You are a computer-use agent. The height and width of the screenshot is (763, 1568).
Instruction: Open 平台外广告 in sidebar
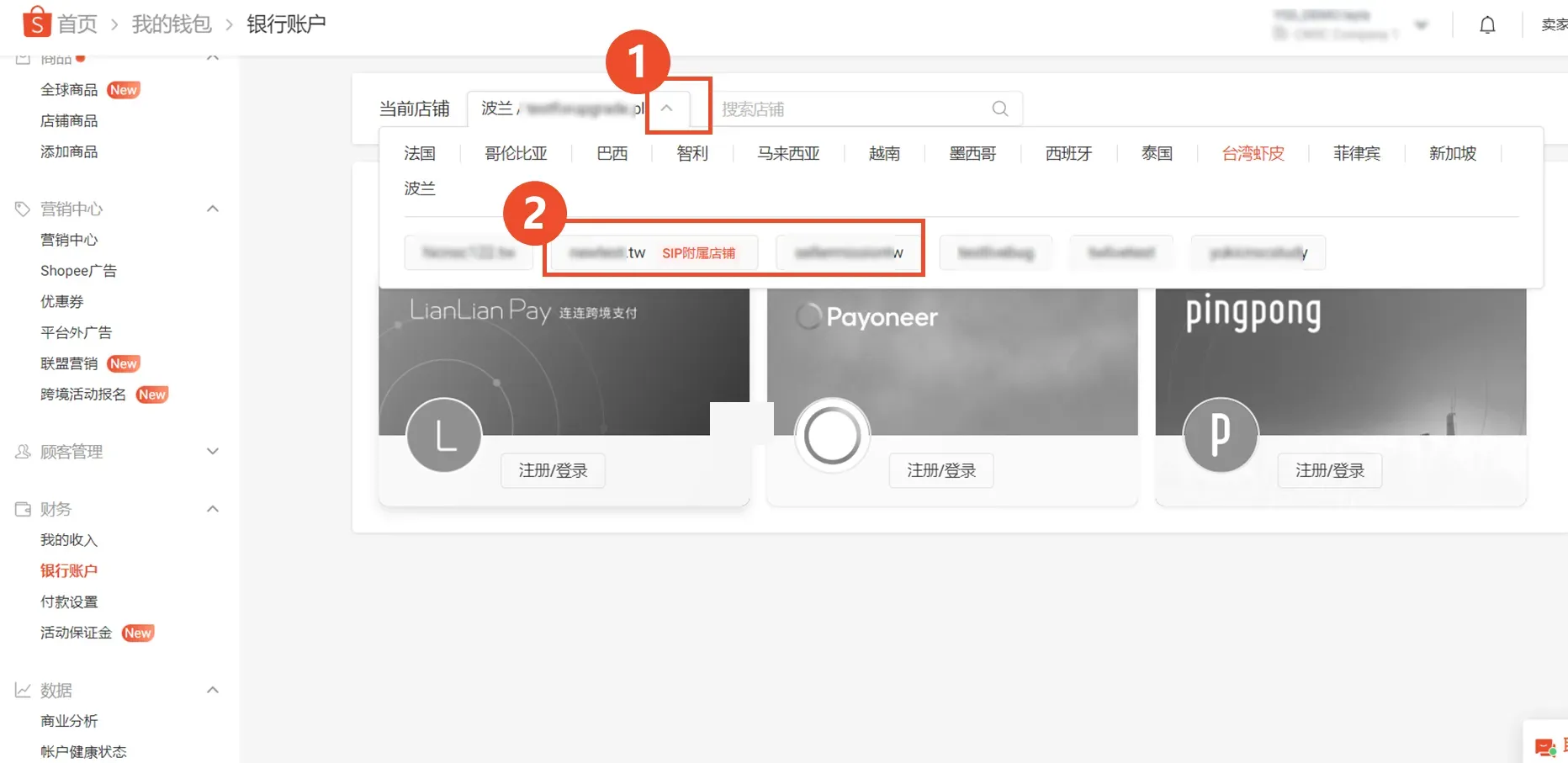pos(76,332)
